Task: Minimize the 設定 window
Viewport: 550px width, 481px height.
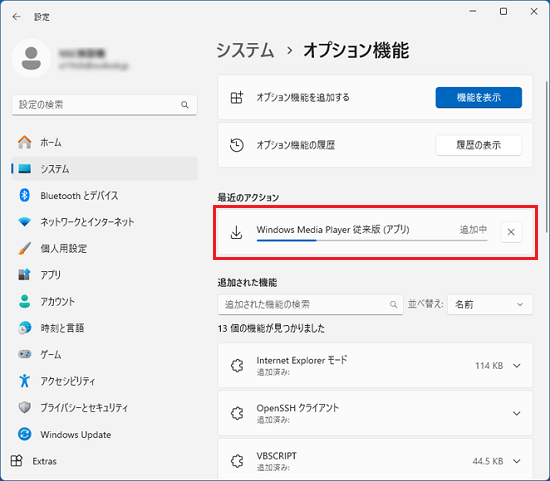Action: click(x=473, y=12)
